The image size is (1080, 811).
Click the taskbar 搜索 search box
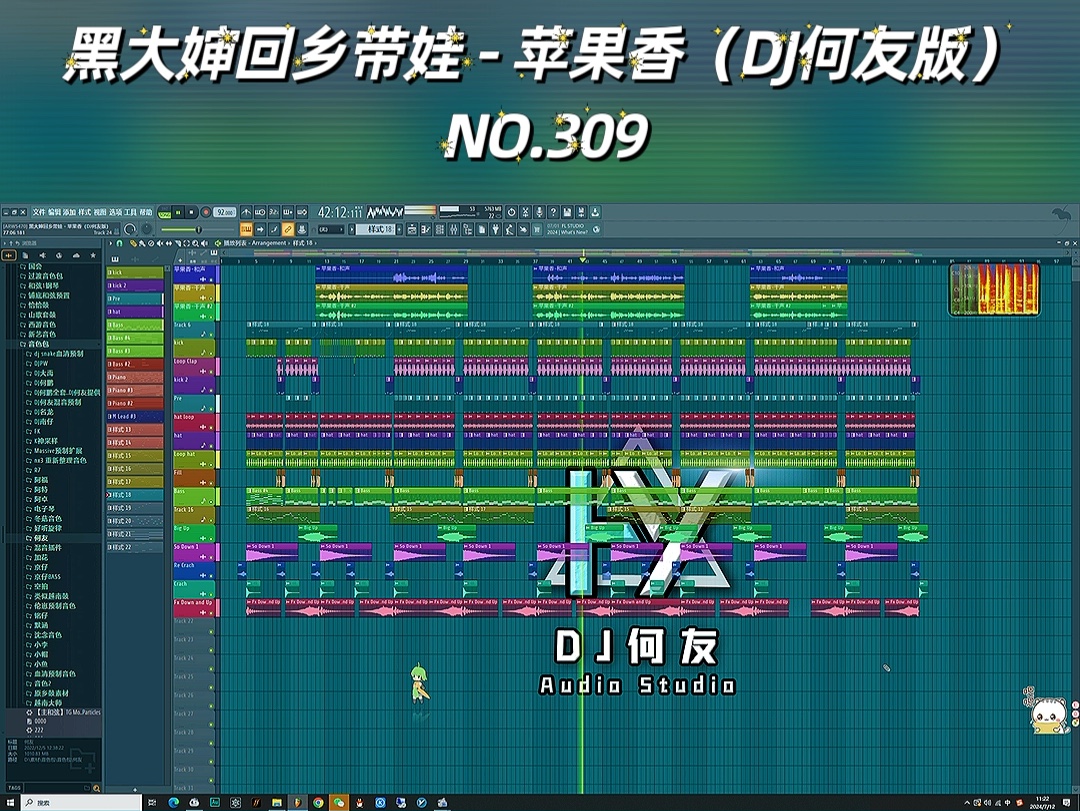pos(81,803)
